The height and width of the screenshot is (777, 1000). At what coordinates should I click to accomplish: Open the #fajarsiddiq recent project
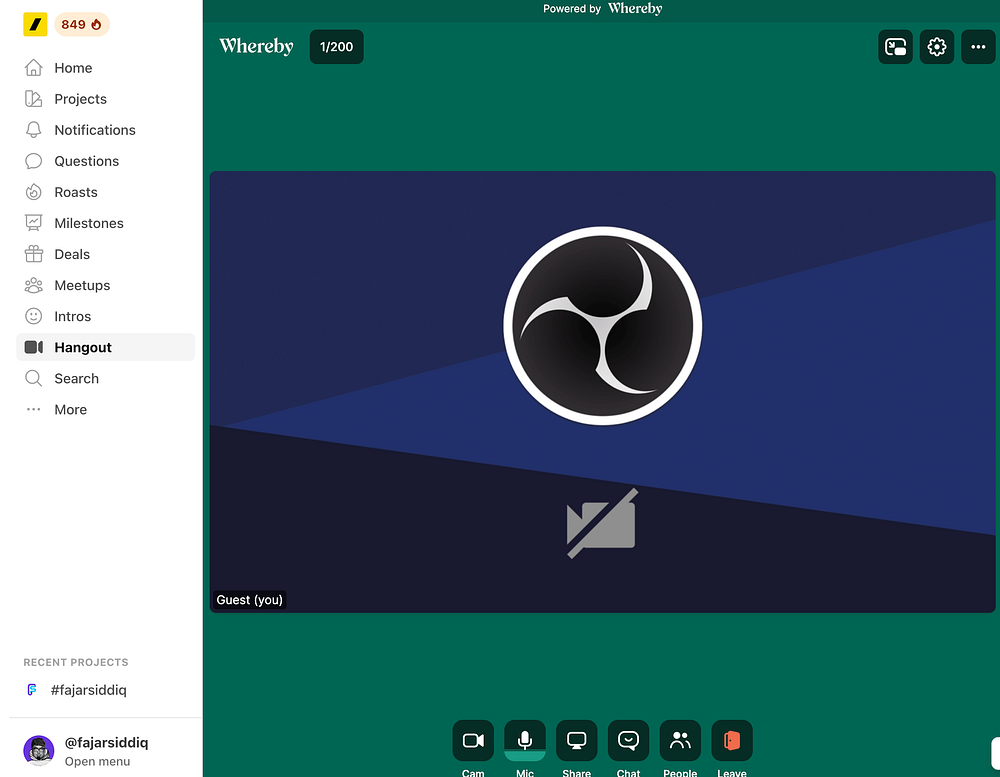click(77, 690)
